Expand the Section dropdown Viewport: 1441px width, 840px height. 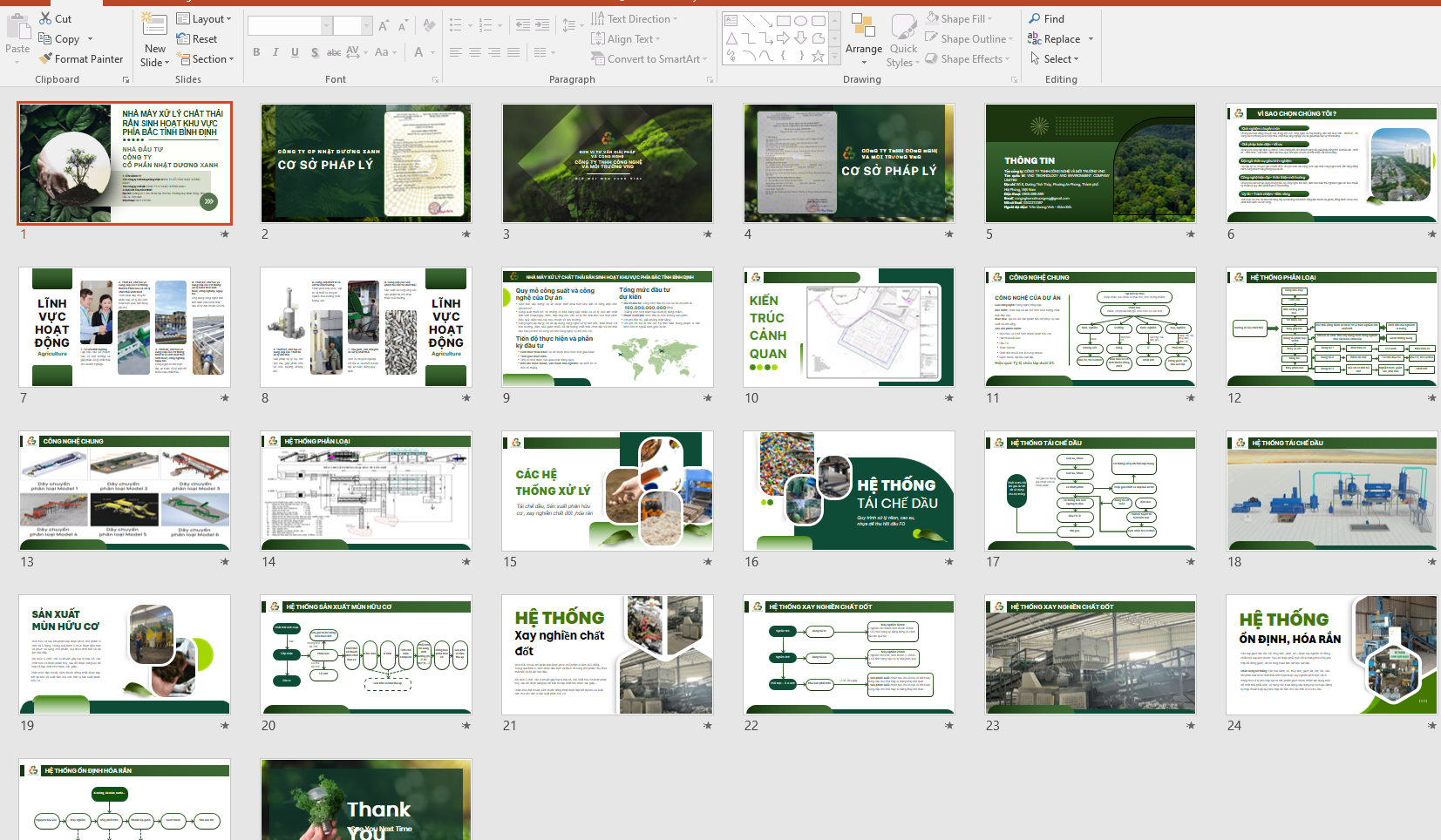coord(207,59)
